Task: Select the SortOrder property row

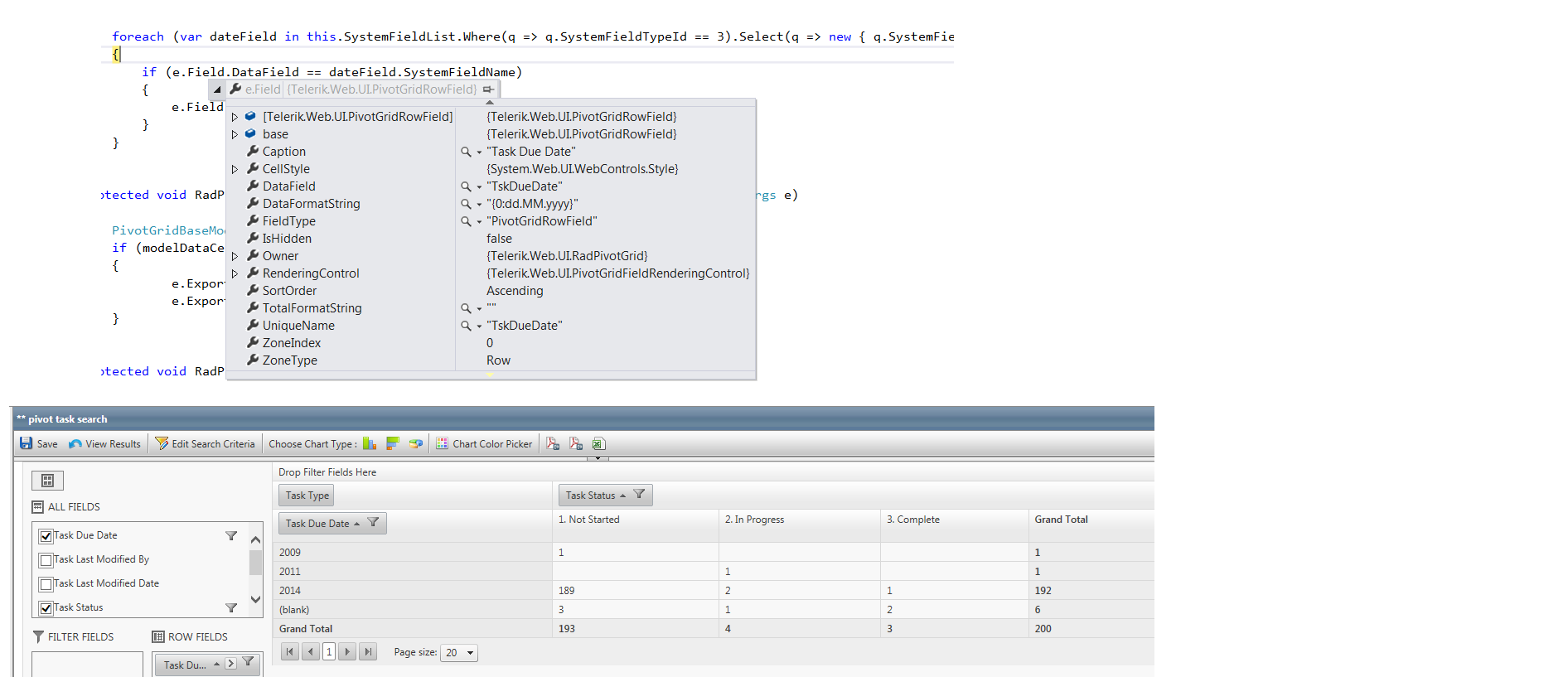Action: (491, 291)
